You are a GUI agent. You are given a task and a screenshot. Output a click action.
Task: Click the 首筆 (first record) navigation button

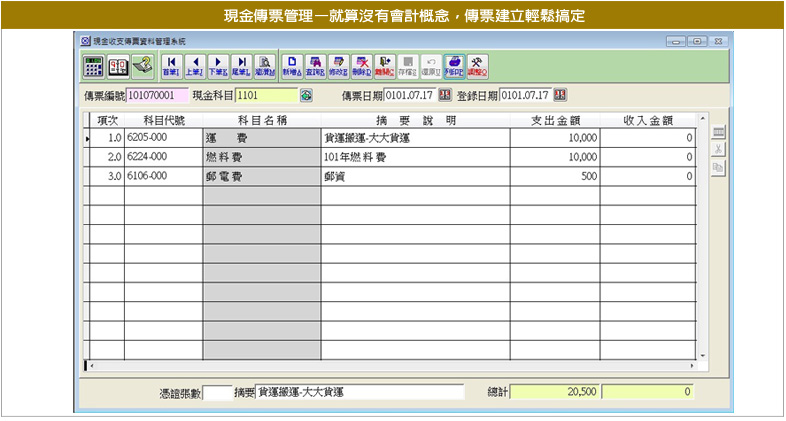click(169, 66)
